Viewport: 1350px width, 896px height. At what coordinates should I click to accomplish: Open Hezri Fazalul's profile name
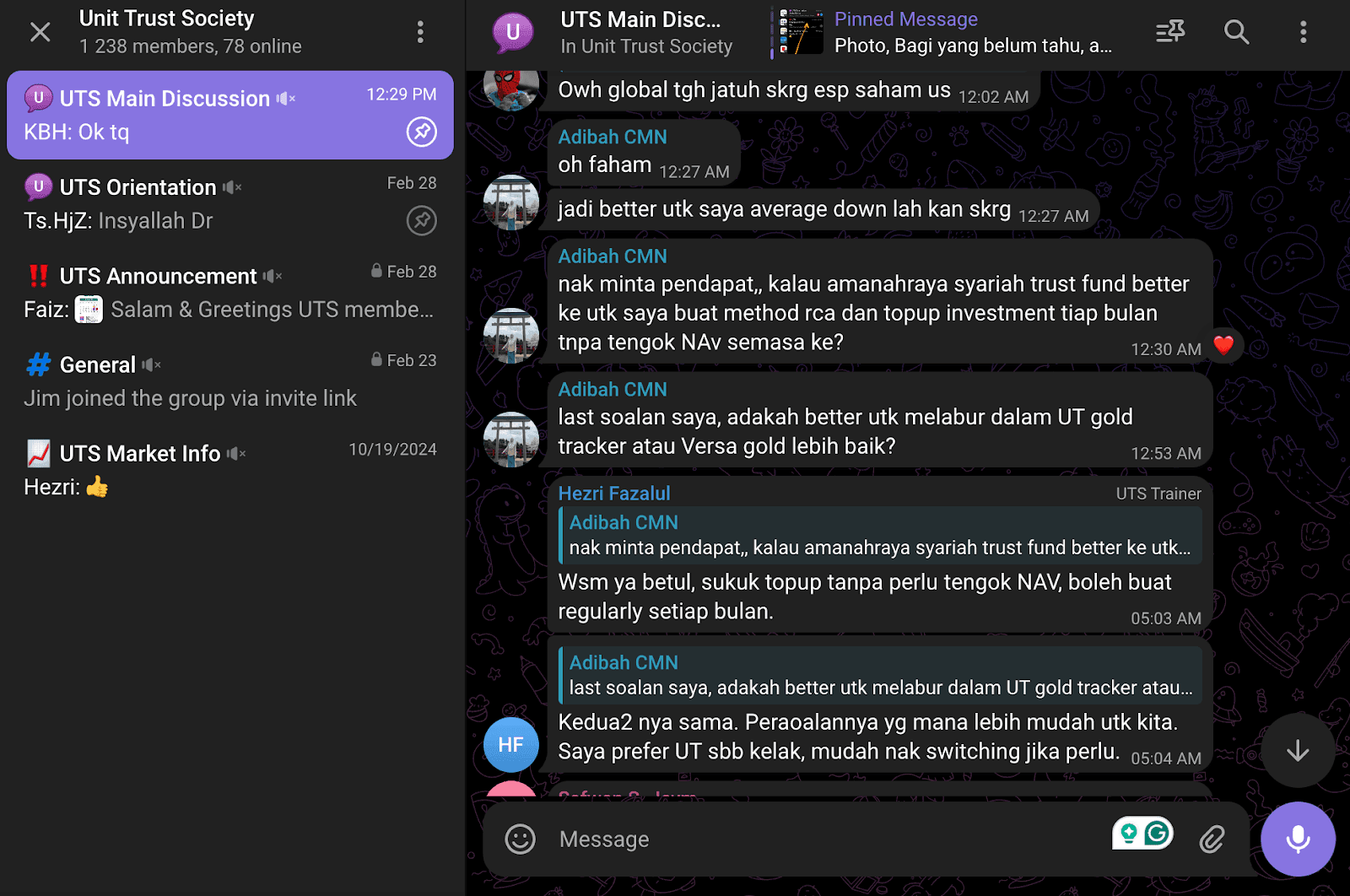tap(614, 494)
